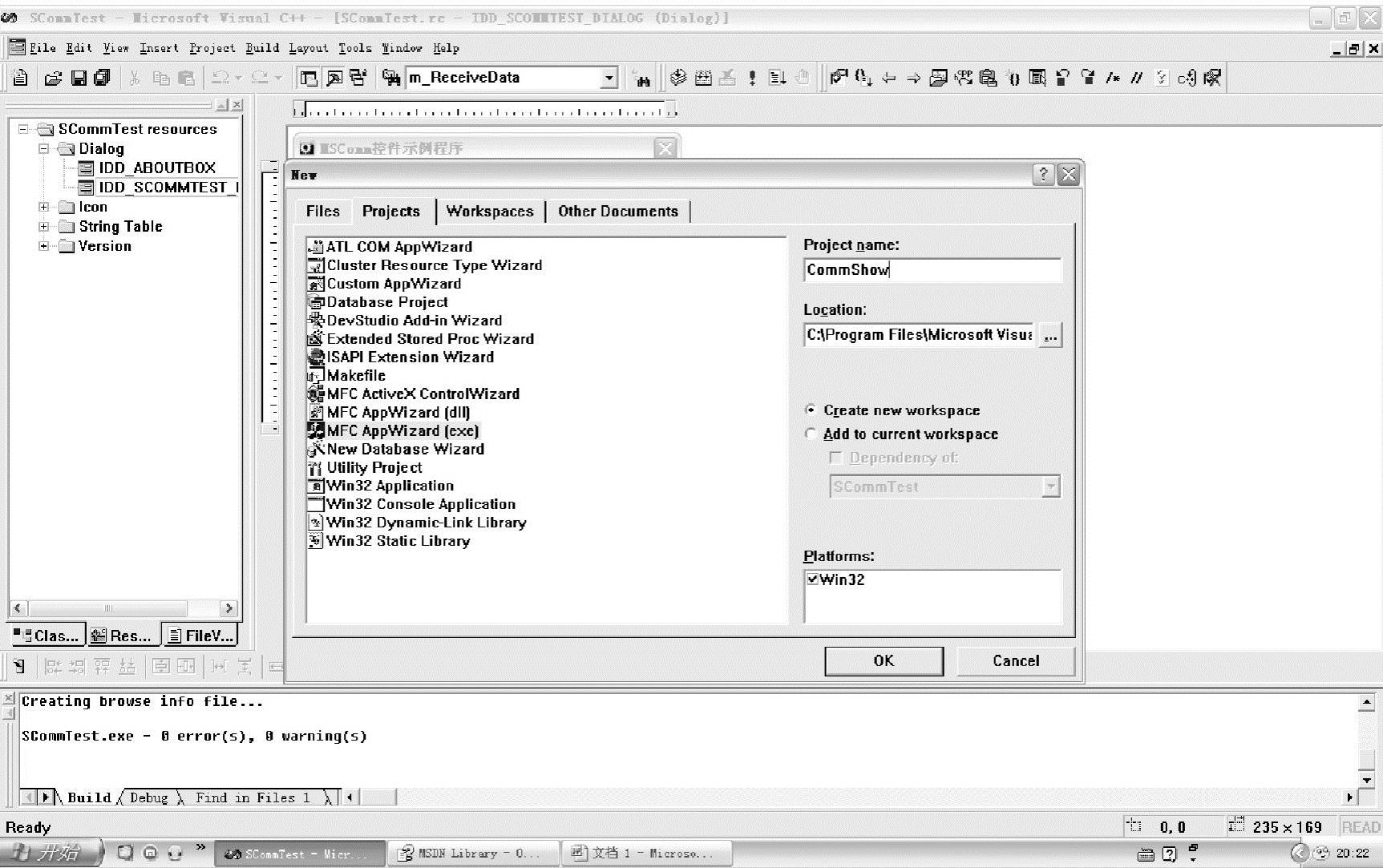The height and width of the screenshot is (868, 1383).
Task: Click the Location path input field
Action: pos(920,335)
